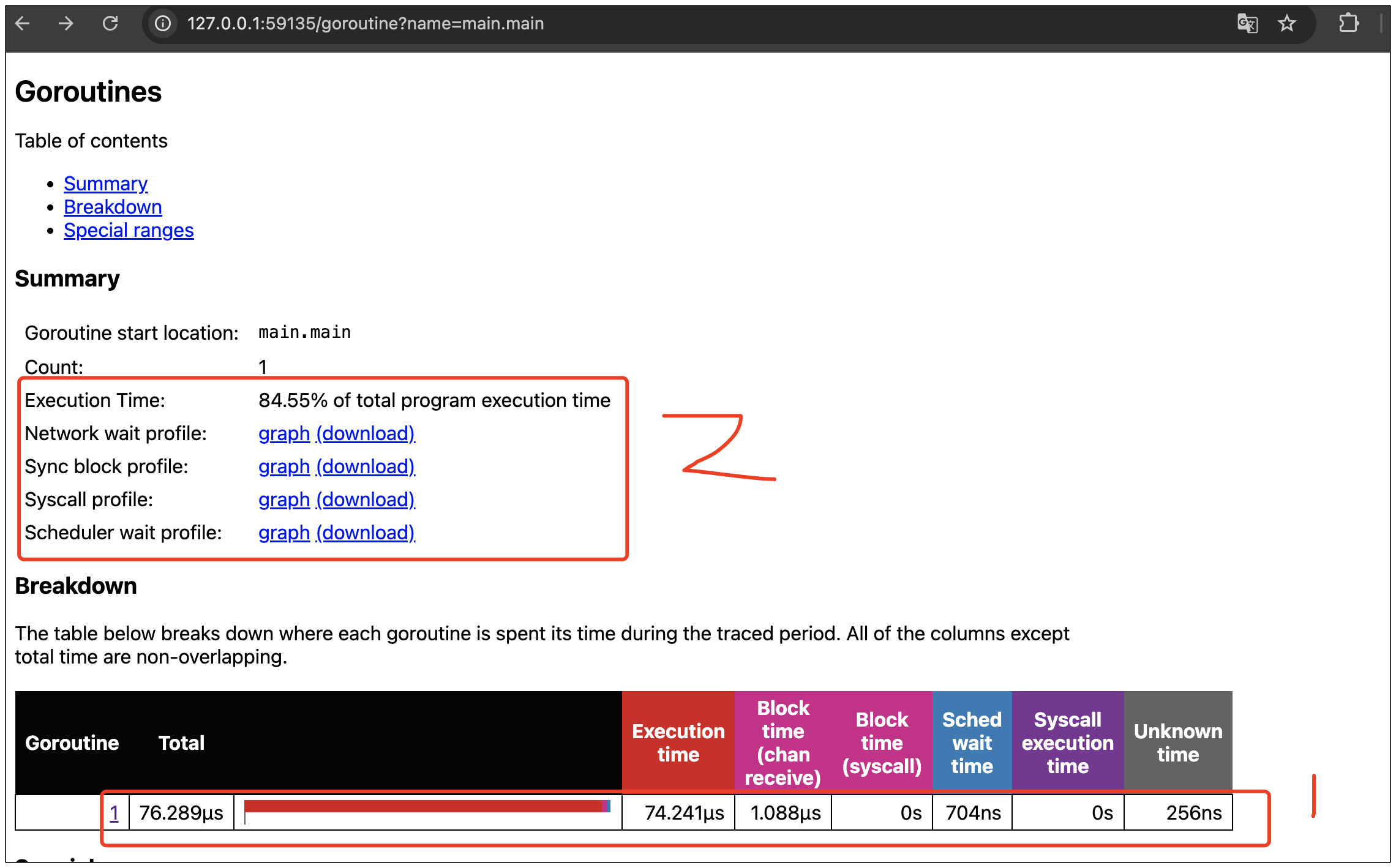Open the extensions puzzle icon

tap(1348, 23)
